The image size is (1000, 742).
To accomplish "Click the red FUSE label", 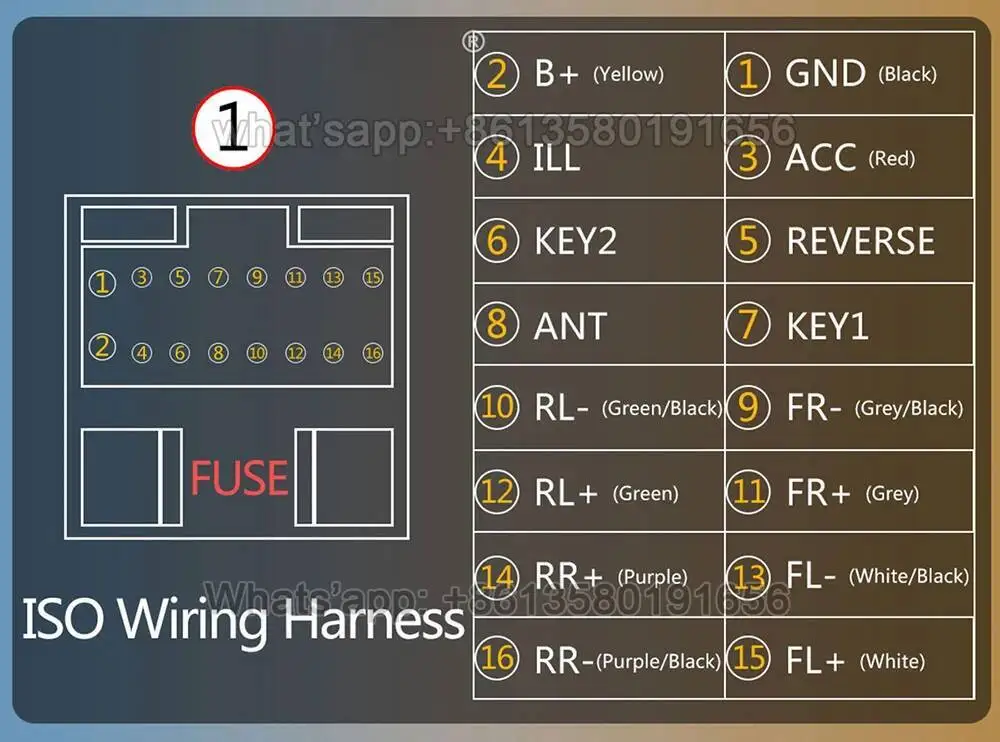I will pyautogui.click(x=239, y=478).
